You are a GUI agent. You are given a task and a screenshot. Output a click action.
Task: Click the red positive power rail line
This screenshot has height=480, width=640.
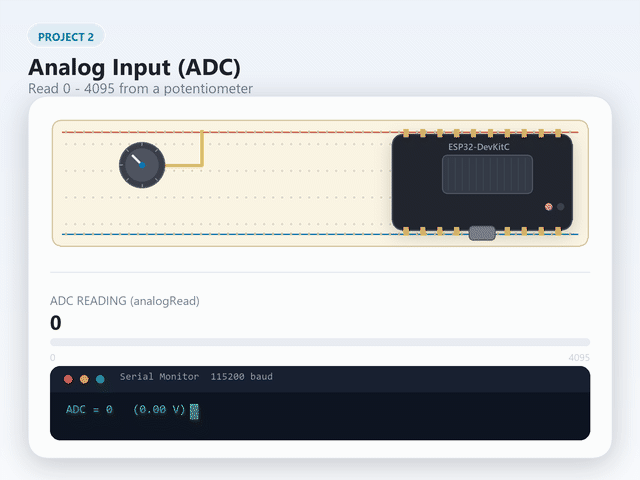(320, 132)
